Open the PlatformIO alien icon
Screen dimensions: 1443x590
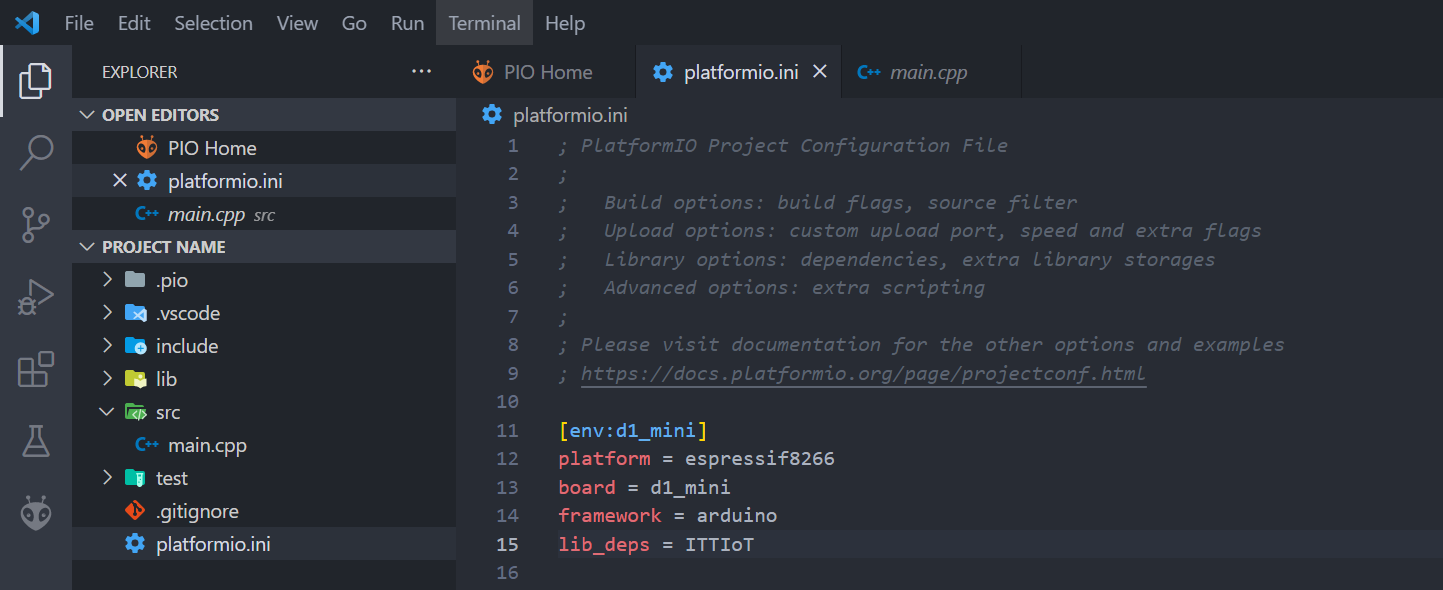click(x=35, y=512)
